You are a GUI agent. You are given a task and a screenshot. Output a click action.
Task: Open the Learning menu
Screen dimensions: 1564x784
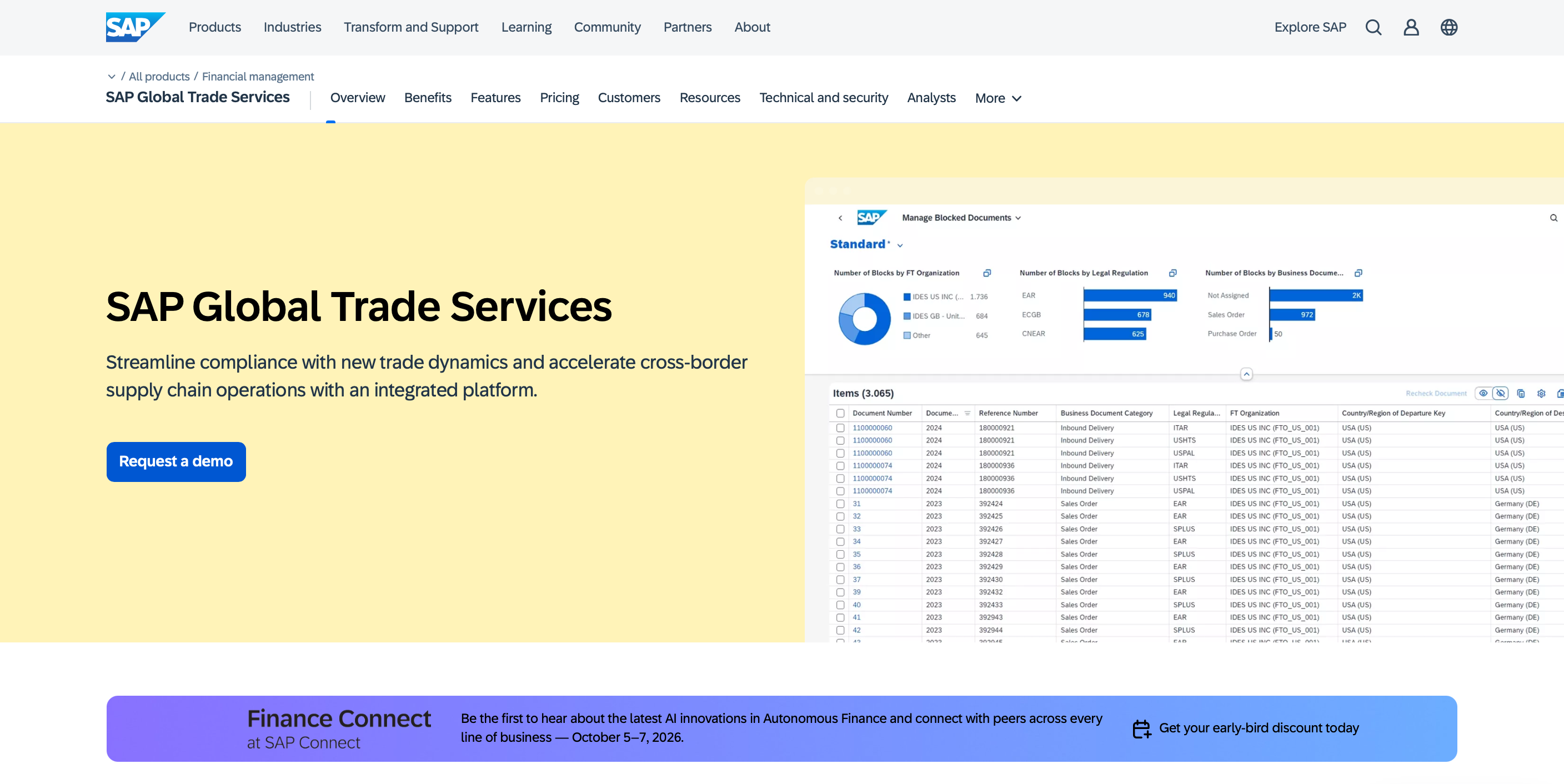click(x=527, y=27)
